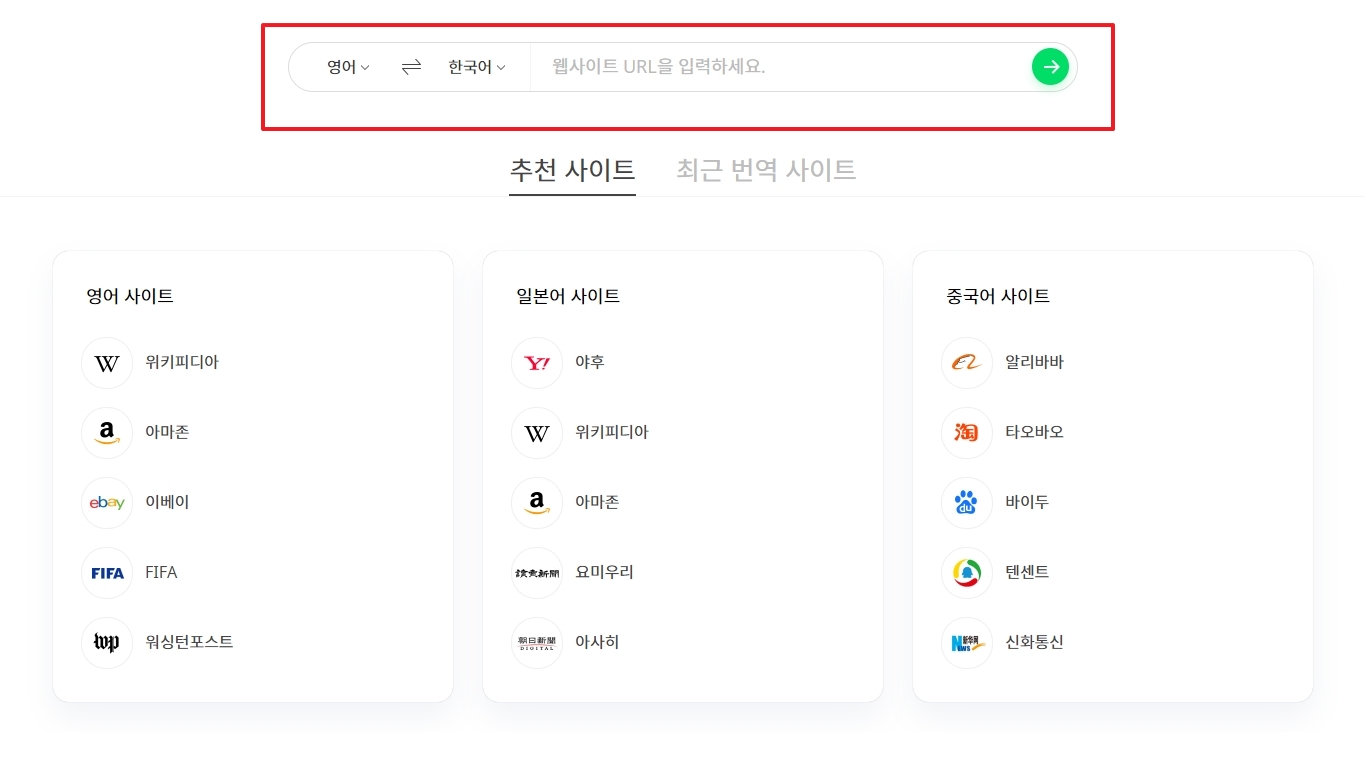Viewport: 1365px width, 780px height.
Task: Click the Baidu site icon
Action: click(x=966, y=503)
